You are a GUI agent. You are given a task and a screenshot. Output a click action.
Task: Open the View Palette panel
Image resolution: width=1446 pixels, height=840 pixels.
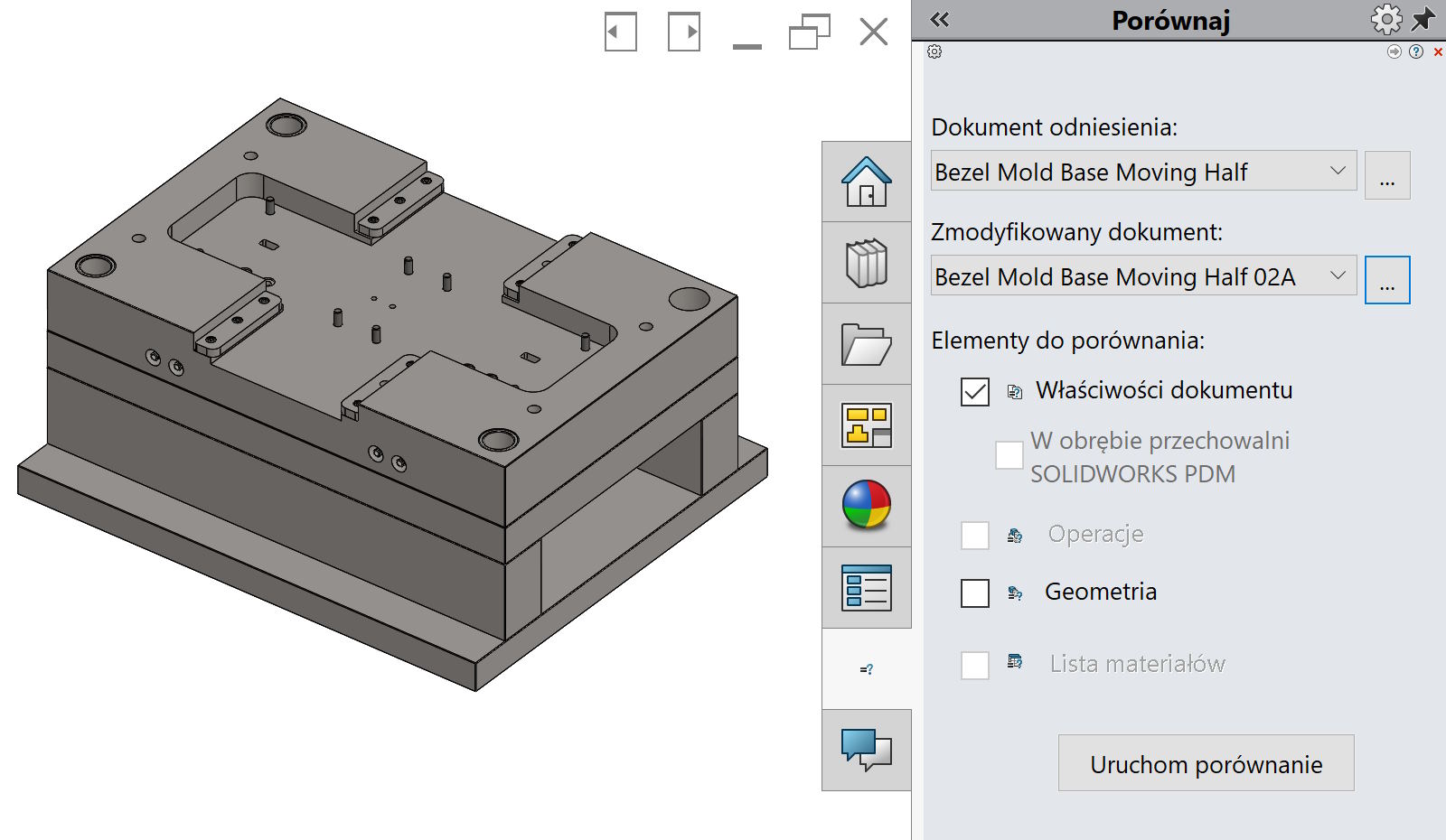coord(866,425)
